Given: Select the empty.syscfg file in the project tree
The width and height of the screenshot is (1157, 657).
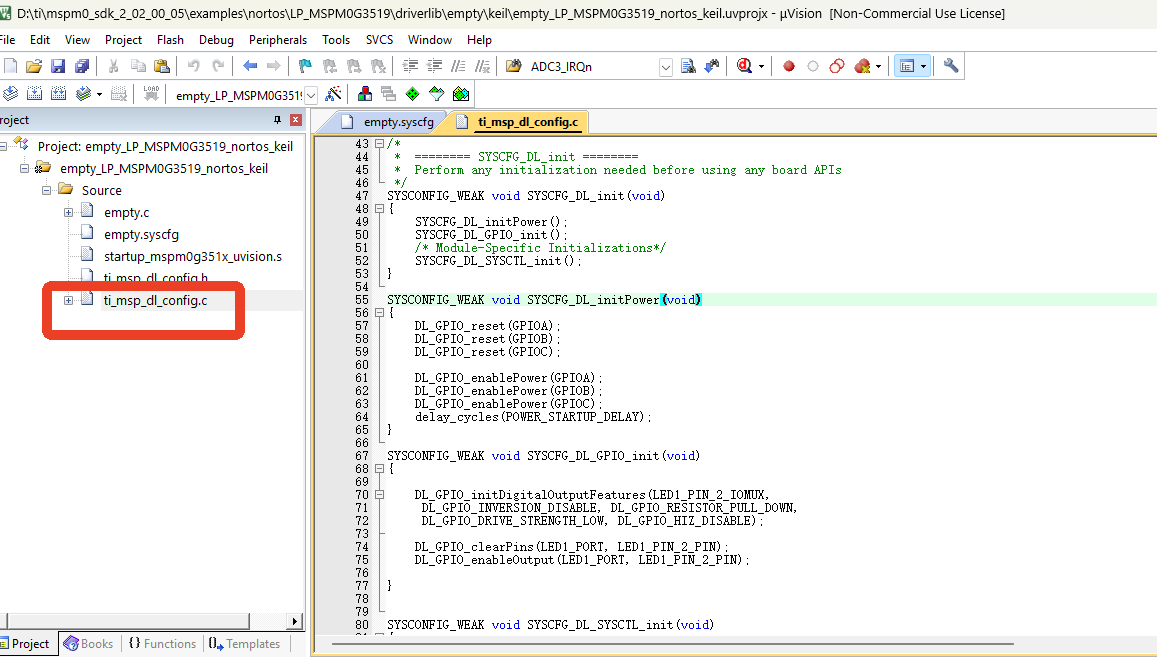Looking at the screenshot, I should pos(141,234).
